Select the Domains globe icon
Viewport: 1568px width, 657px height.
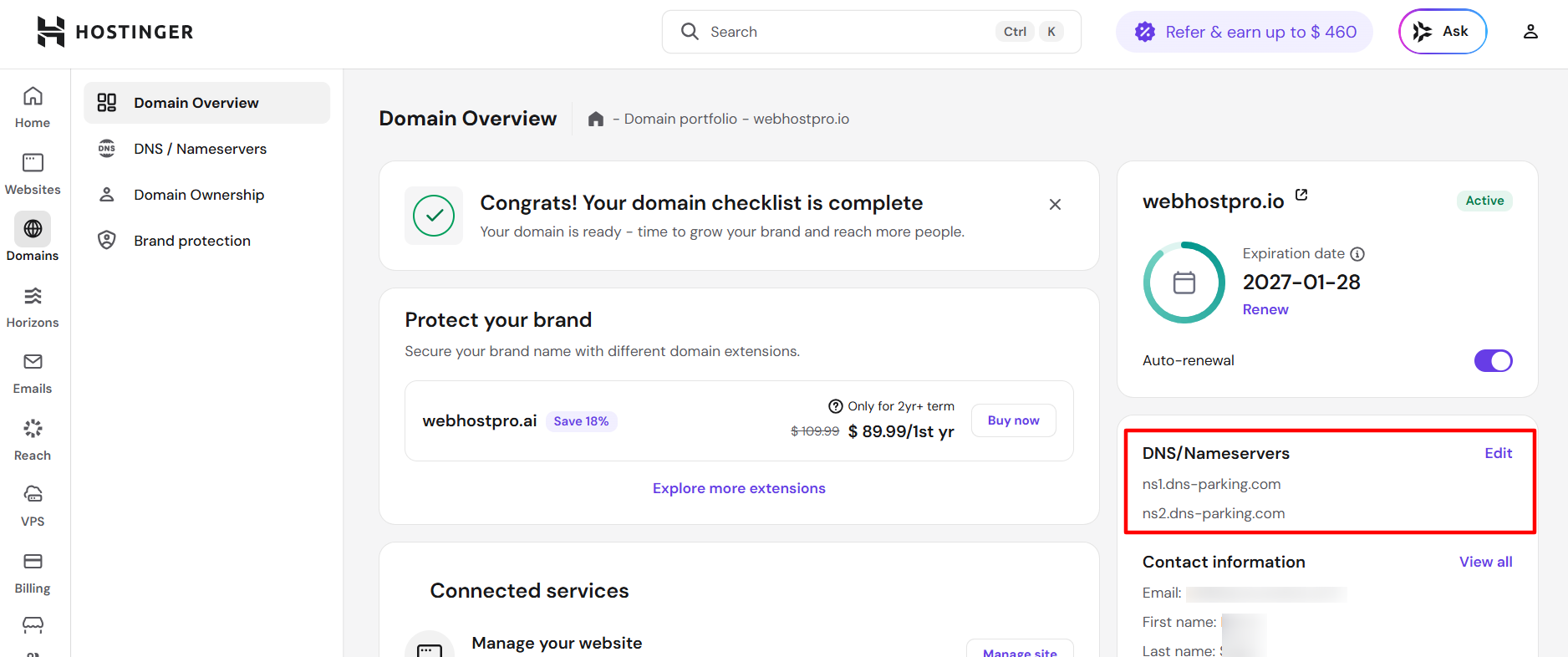tap(33, 228)
